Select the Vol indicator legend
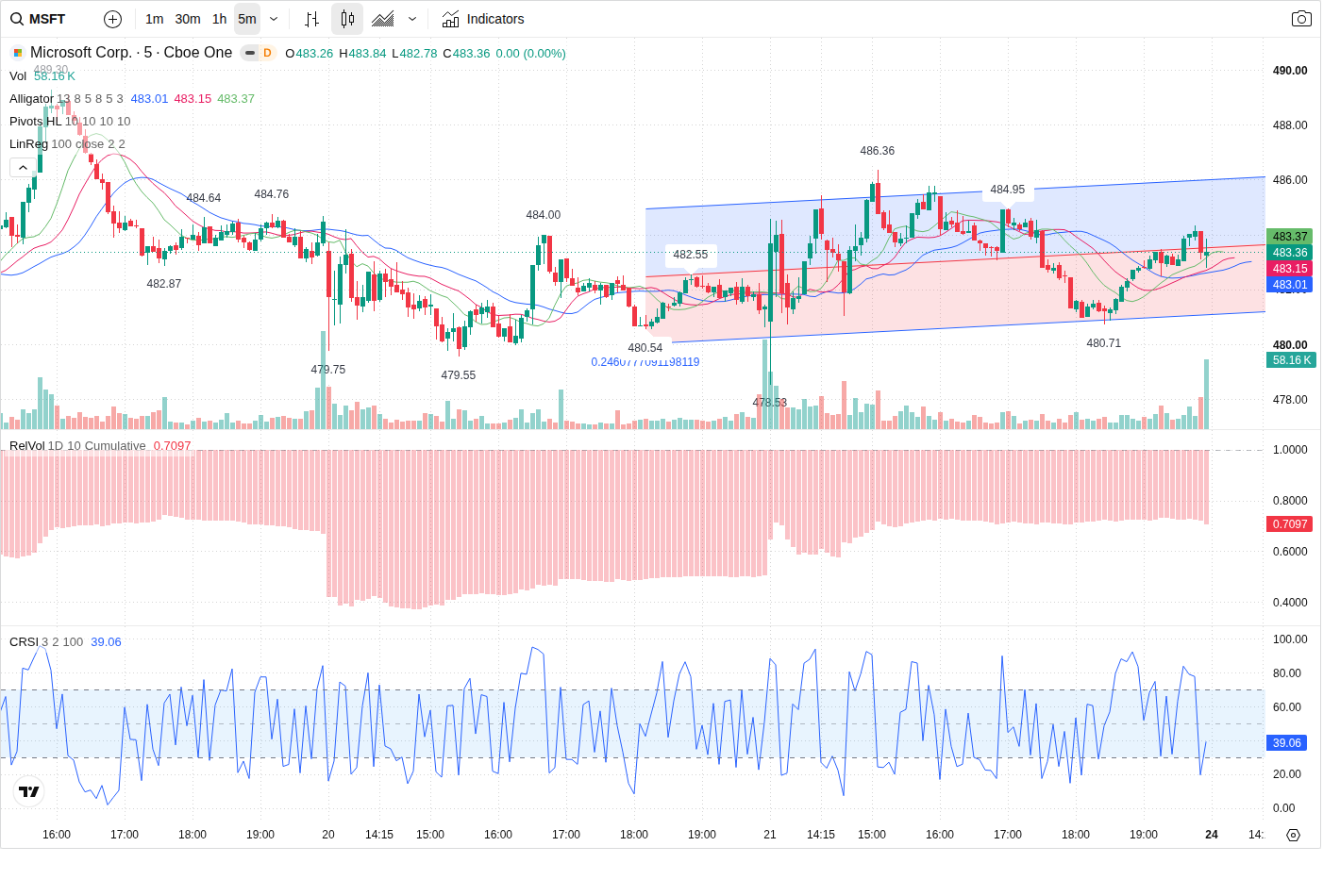This screenshot has height=896, width=1340. pos(18,76)
